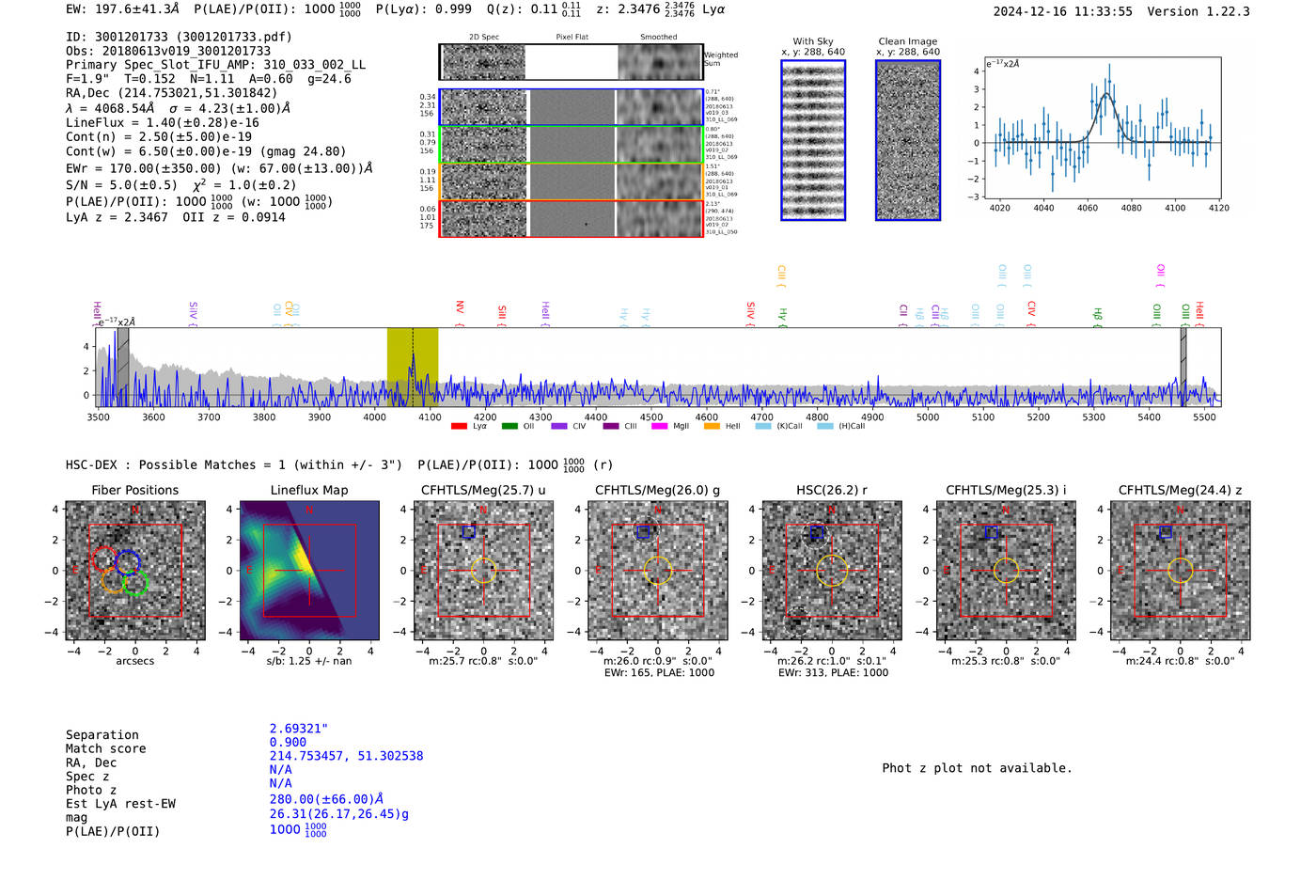Select the MgII magenta legend swatch
Screen dimensions: 1316x896
[x=659, y=427]
